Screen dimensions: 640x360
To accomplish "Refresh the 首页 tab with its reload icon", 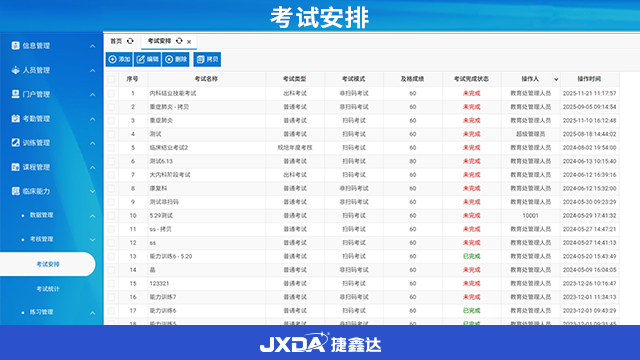I will point(130,41).
